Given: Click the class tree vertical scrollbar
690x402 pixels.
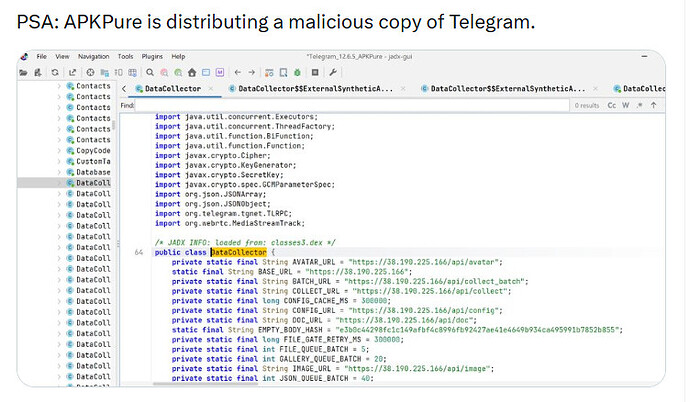Looking at the screenshot, I should [x=113, y=125].
